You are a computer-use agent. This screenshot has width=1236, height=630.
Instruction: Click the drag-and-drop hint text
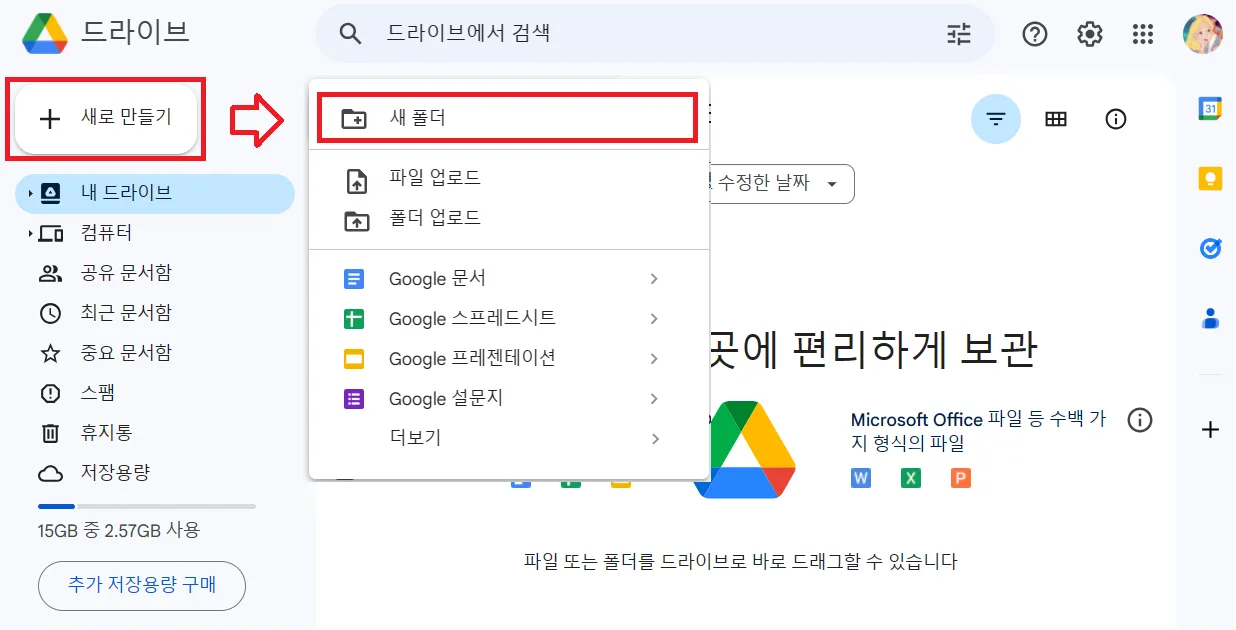point(741,562)
